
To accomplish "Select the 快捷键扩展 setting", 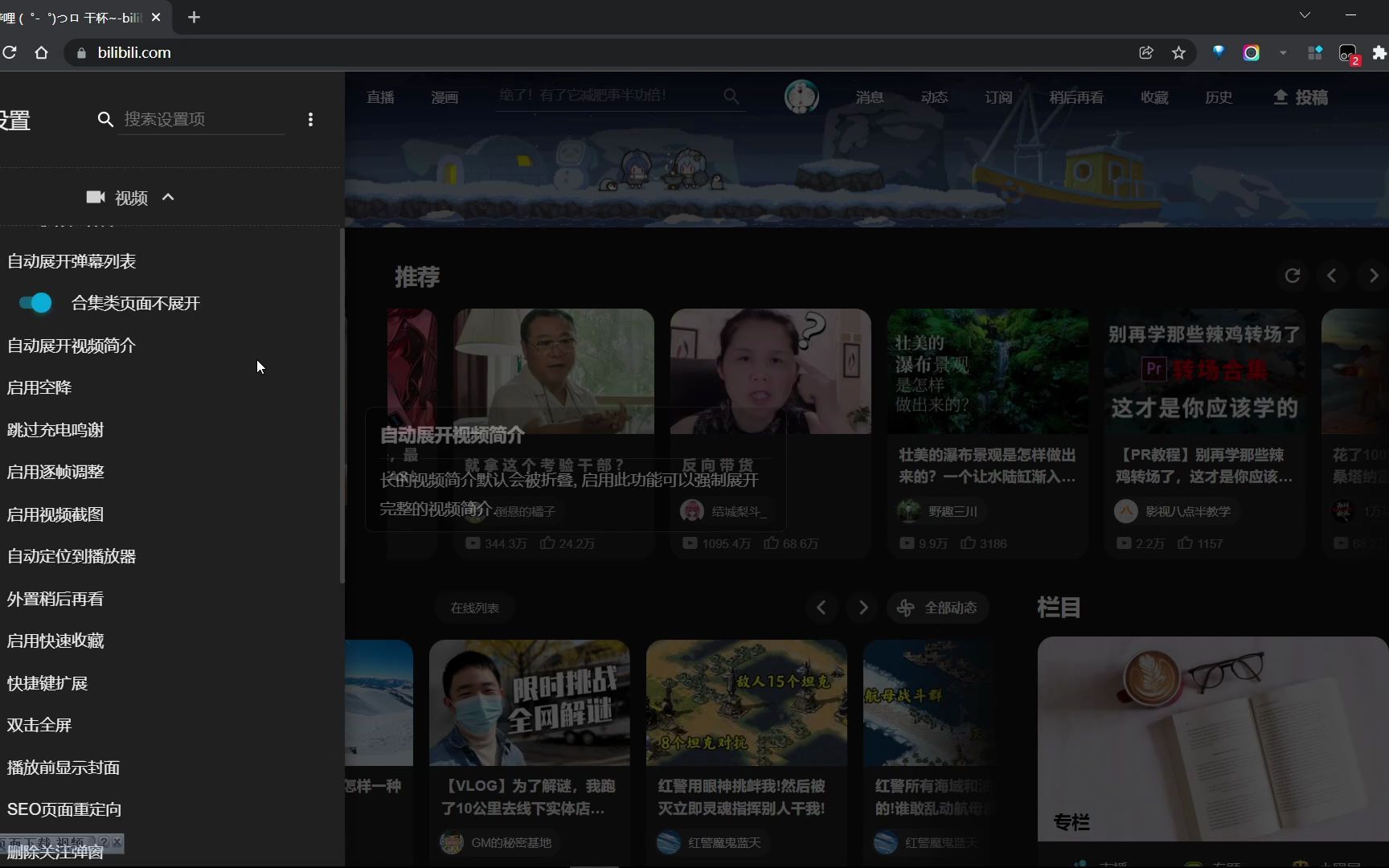I will click(47, 683).
